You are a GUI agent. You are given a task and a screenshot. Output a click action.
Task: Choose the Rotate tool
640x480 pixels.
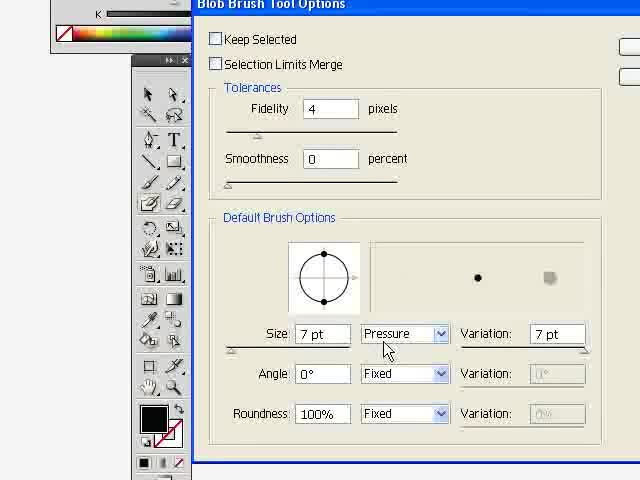[x=149, y=228]
